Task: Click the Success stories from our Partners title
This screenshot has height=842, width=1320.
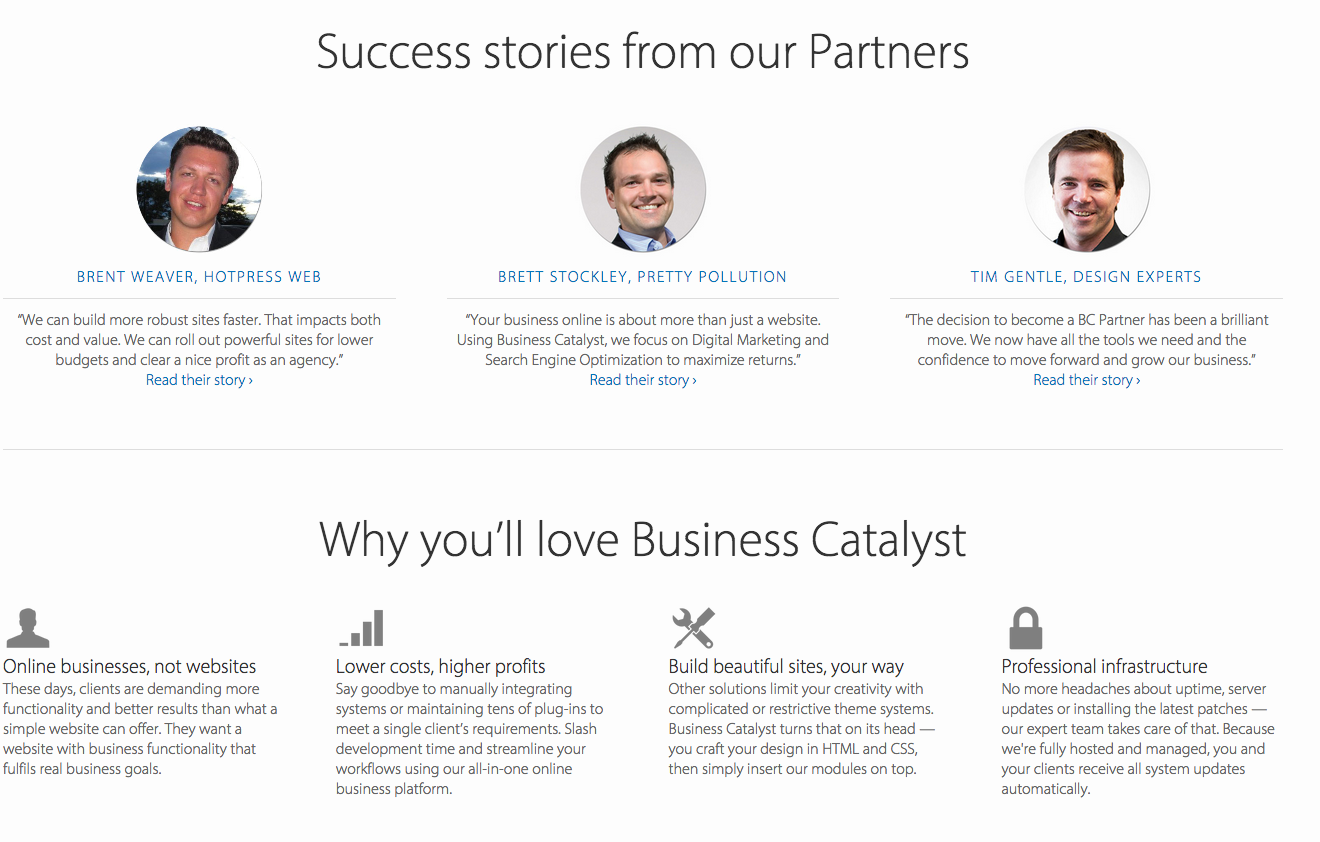Action: click(x=643, y=51)
